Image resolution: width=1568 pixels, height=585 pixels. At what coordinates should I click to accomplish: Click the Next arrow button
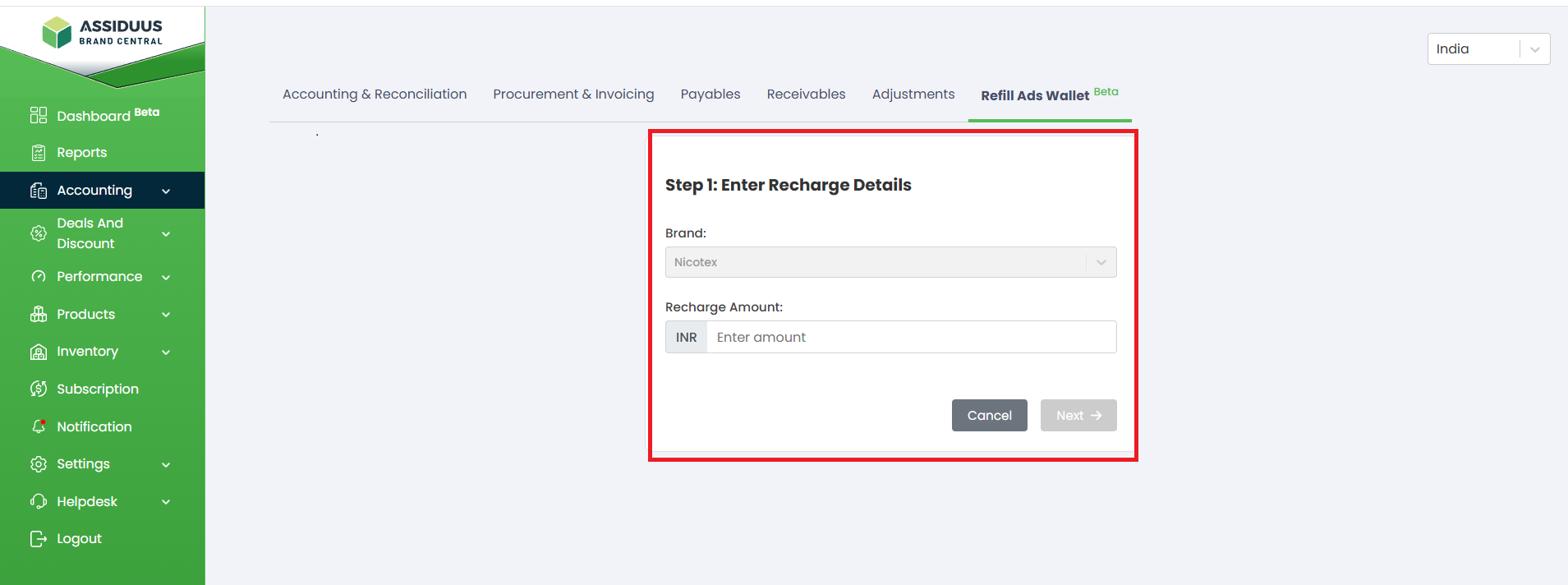[x=1078, y=416]
